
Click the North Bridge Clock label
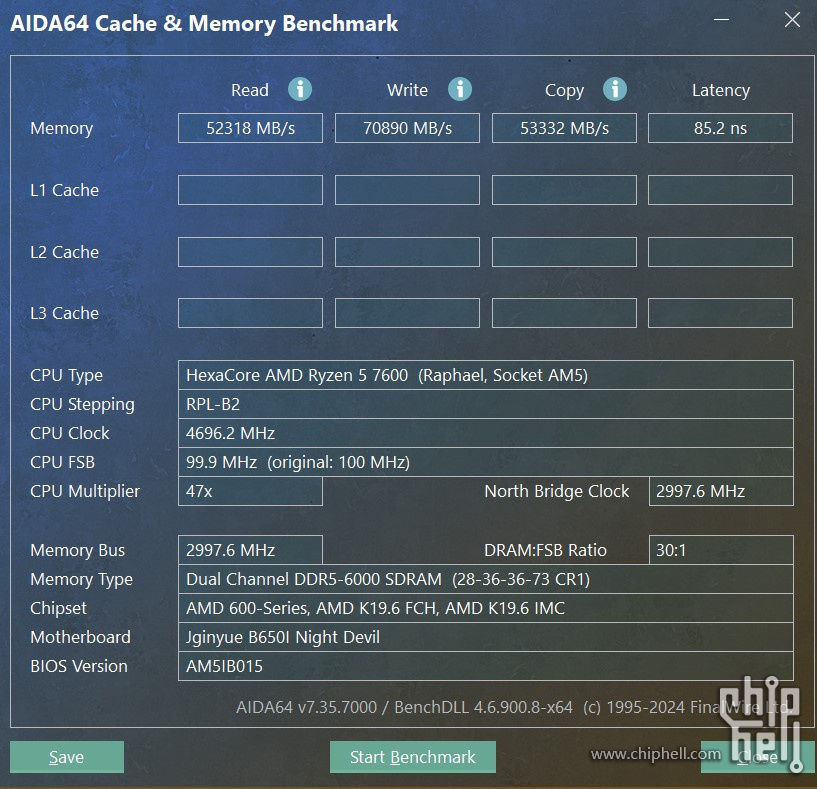[x=557, y=491]
